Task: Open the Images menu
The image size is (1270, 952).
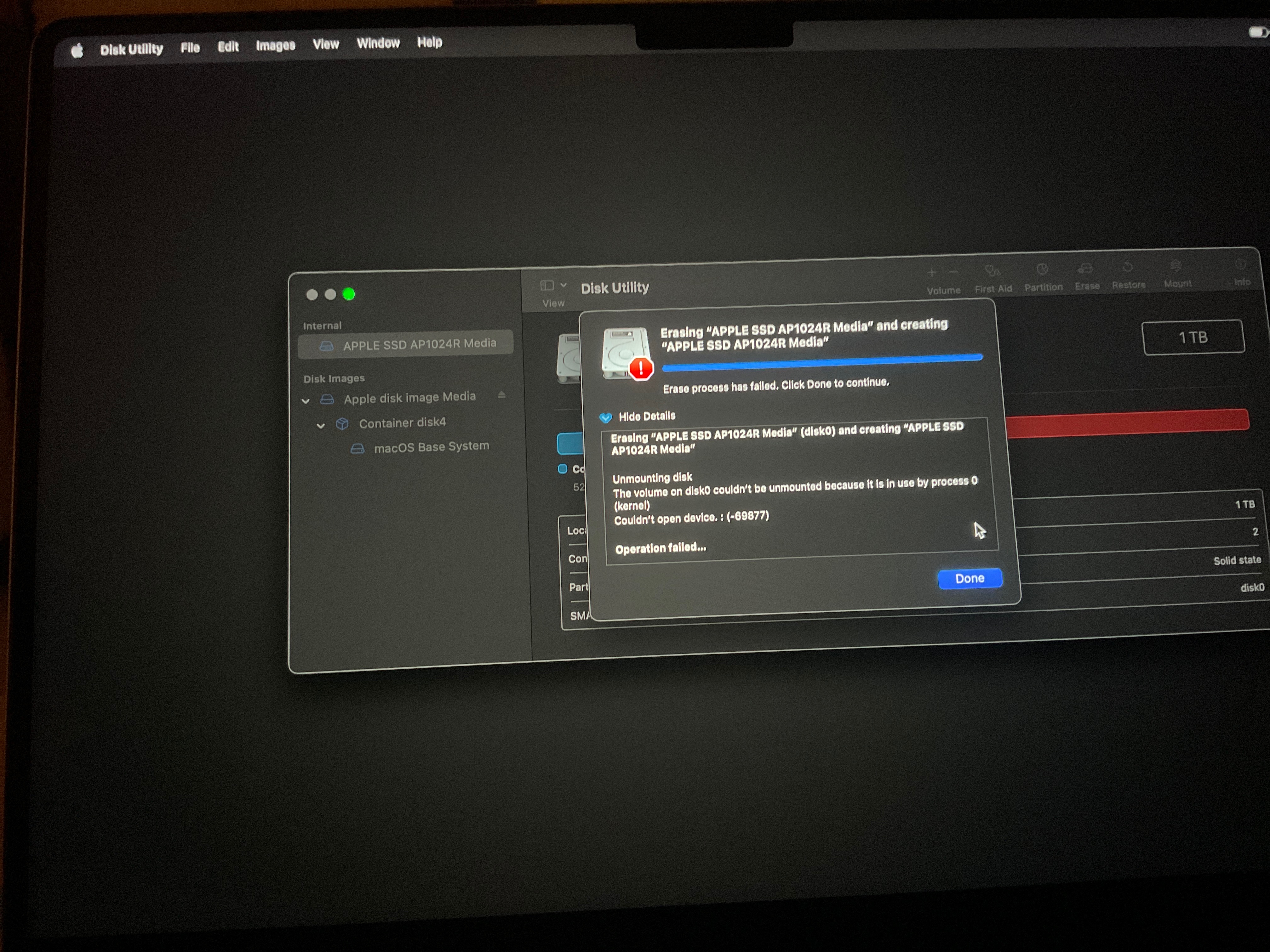Action: (x=275, y=46)
